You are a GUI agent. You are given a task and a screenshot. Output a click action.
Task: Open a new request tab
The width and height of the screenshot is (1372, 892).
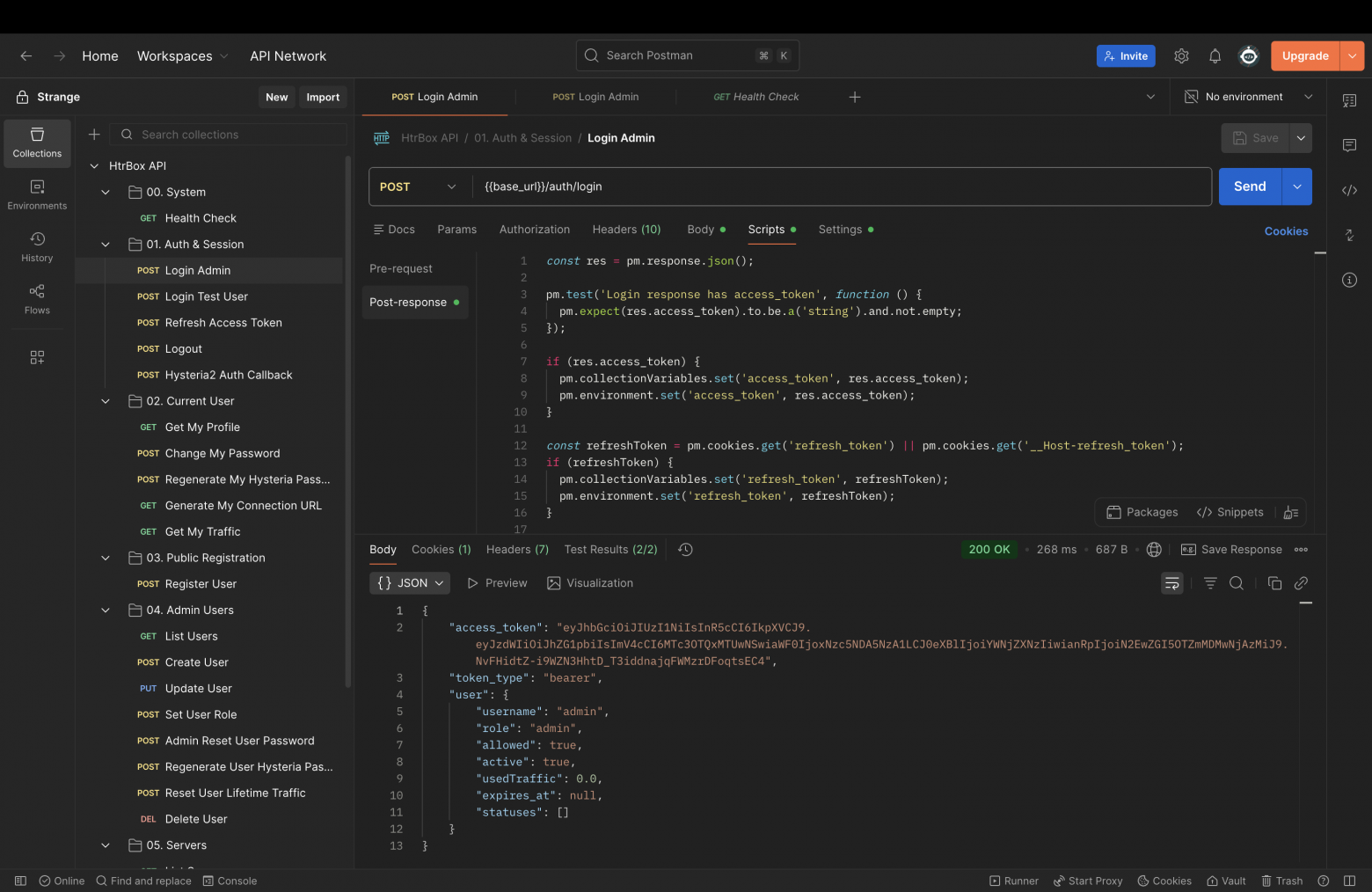[855, 97]
